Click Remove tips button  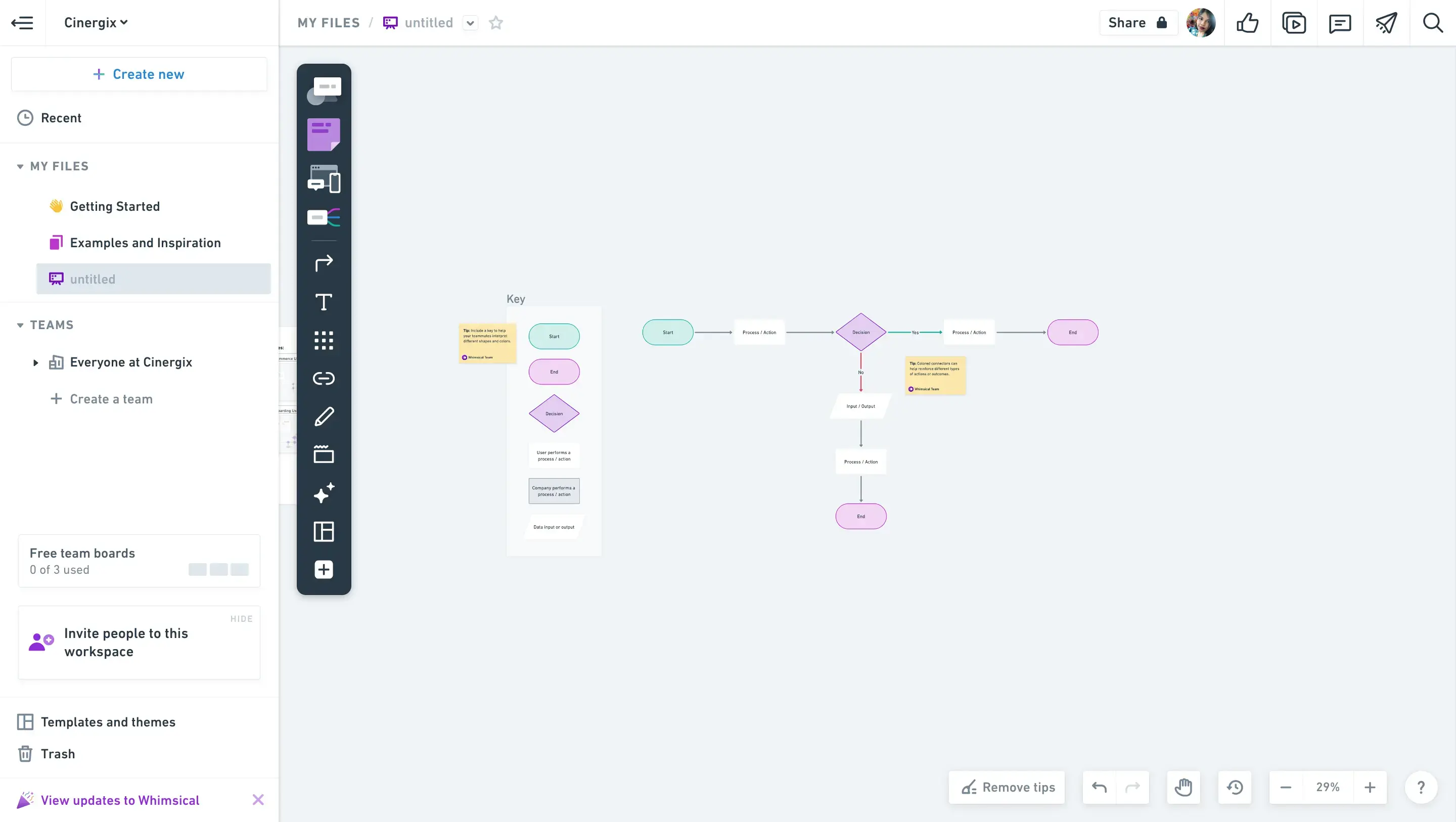(x=1008, y=787)
